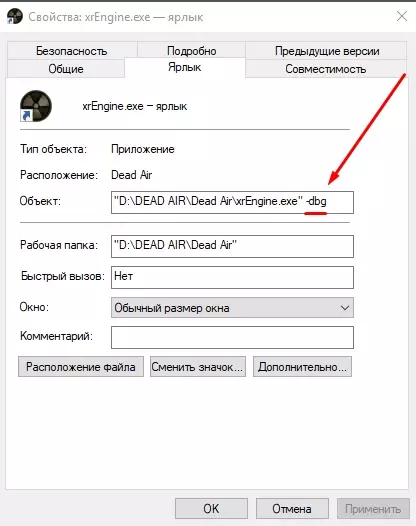Click the Свойства: xrEngine.exe window title
The width and height of the screenshot is (416, 526).
[x=115, y=17]
